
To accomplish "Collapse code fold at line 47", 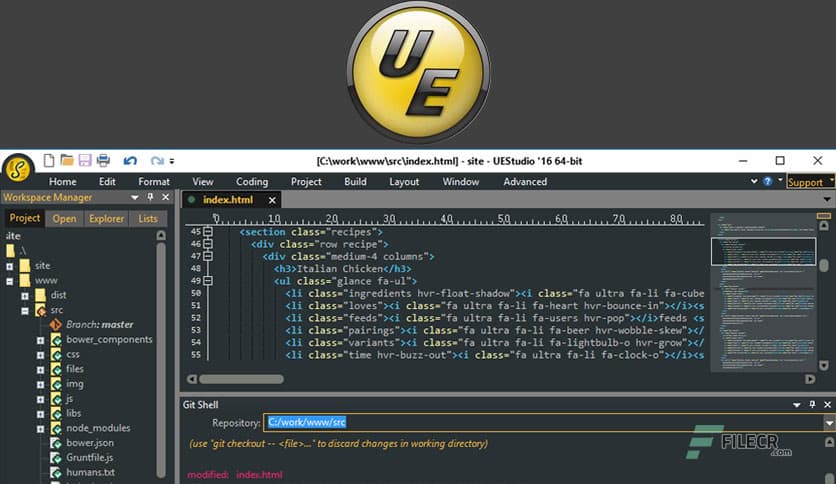I will click(x=208, y=256).
